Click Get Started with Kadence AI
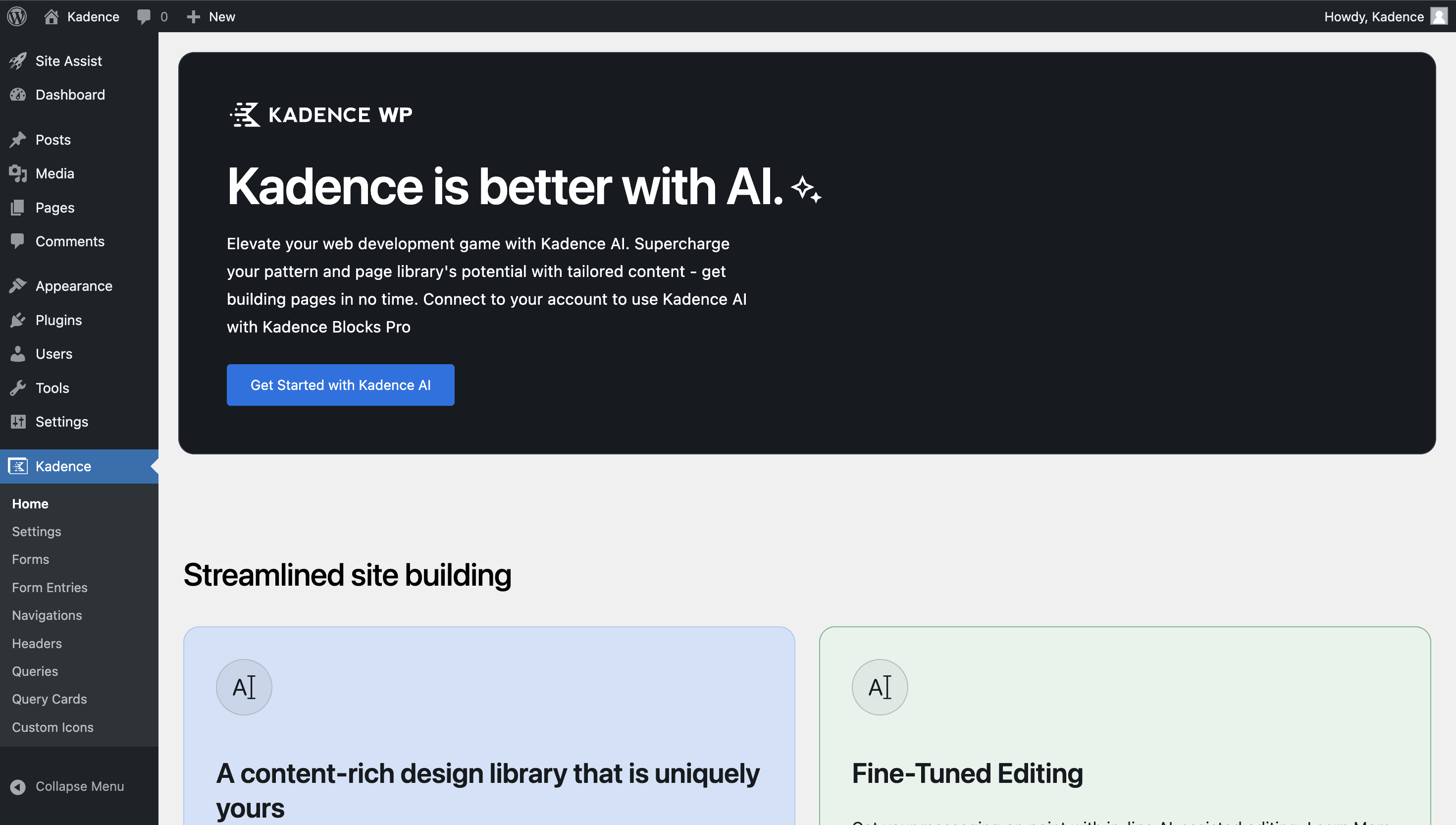This screenshot has height=825, width=1456. coord(340,385)
